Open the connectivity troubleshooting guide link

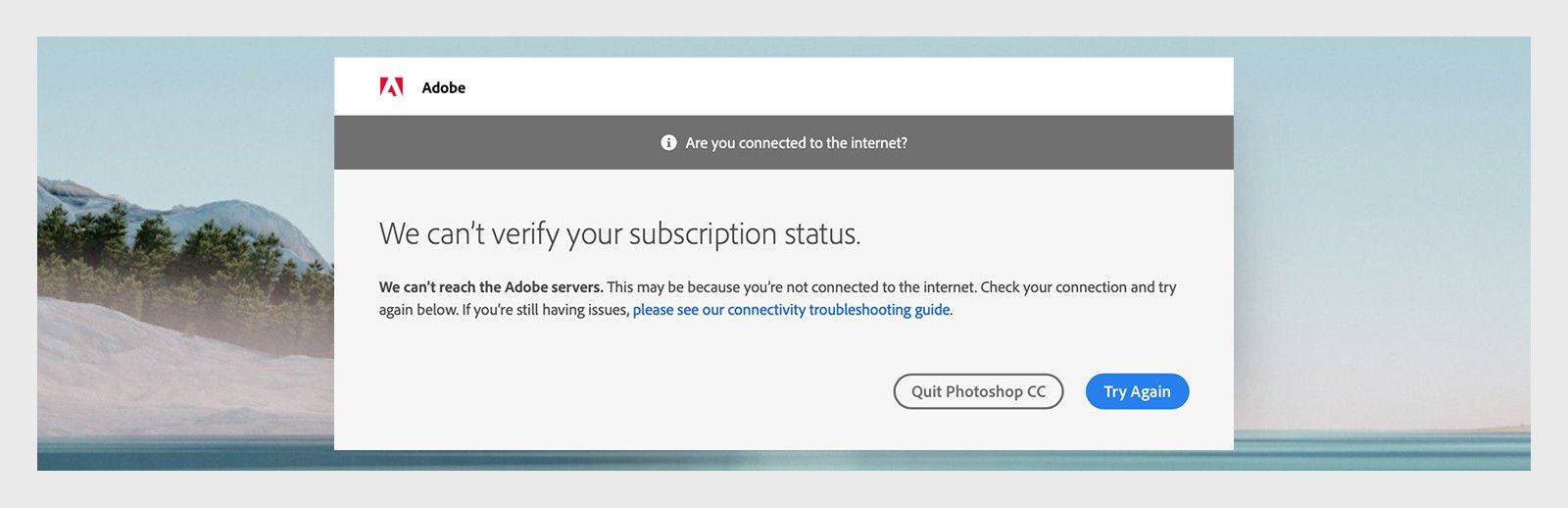coord(791,310)
